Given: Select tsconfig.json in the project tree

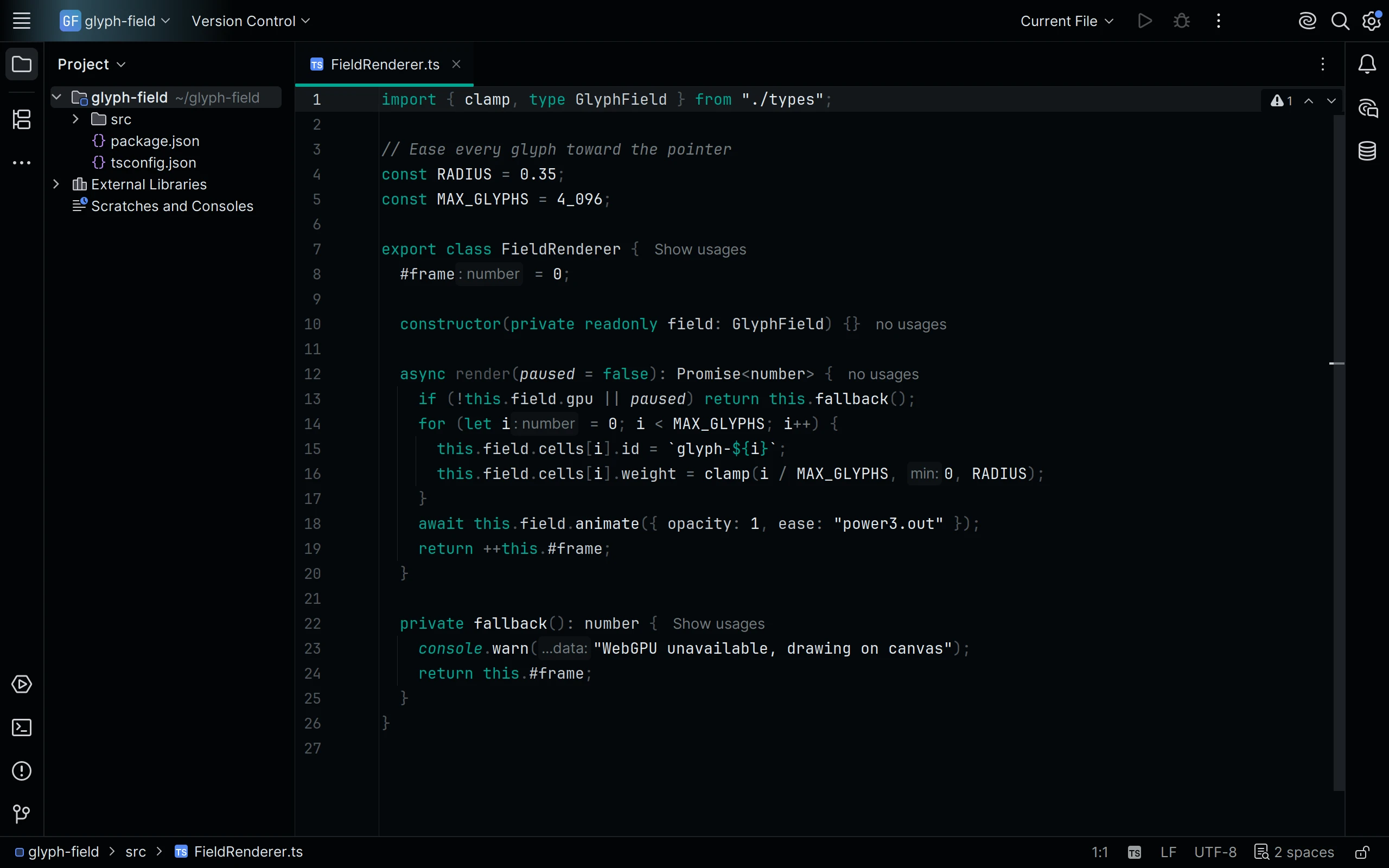Looking at the screenshot, I should point(153,163).
